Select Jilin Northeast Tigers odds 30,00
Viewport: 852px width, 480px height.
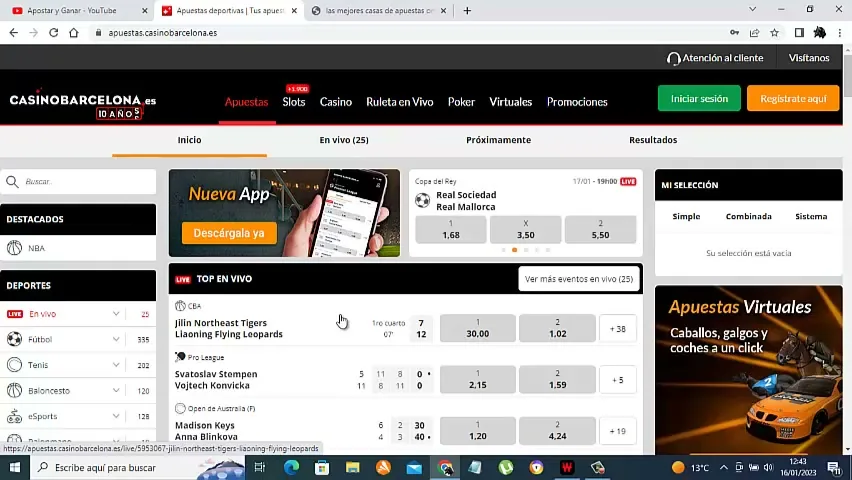[478, 328]
